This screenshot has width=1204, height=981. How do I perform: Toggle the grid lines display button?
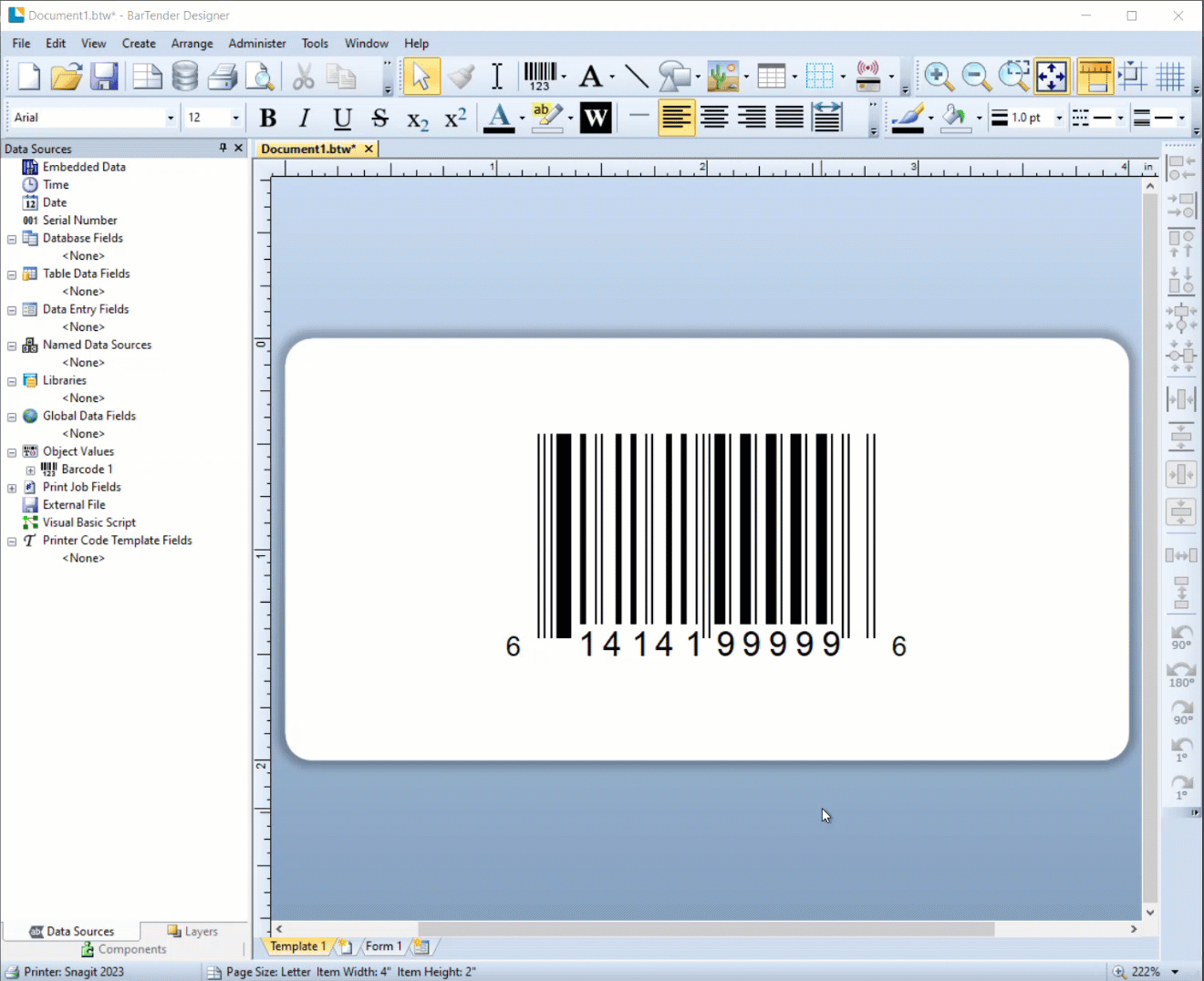click(1170, 77)
